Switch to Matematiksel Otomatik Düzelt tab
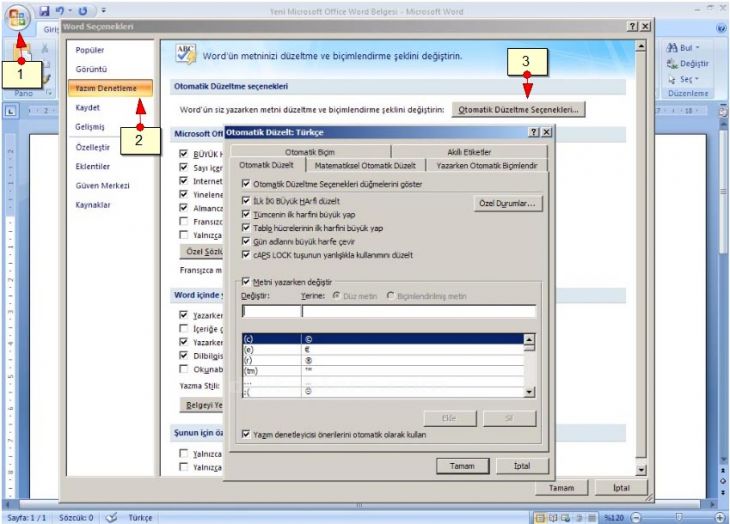This screenshot has height=524, width=730. pos(365,165)
